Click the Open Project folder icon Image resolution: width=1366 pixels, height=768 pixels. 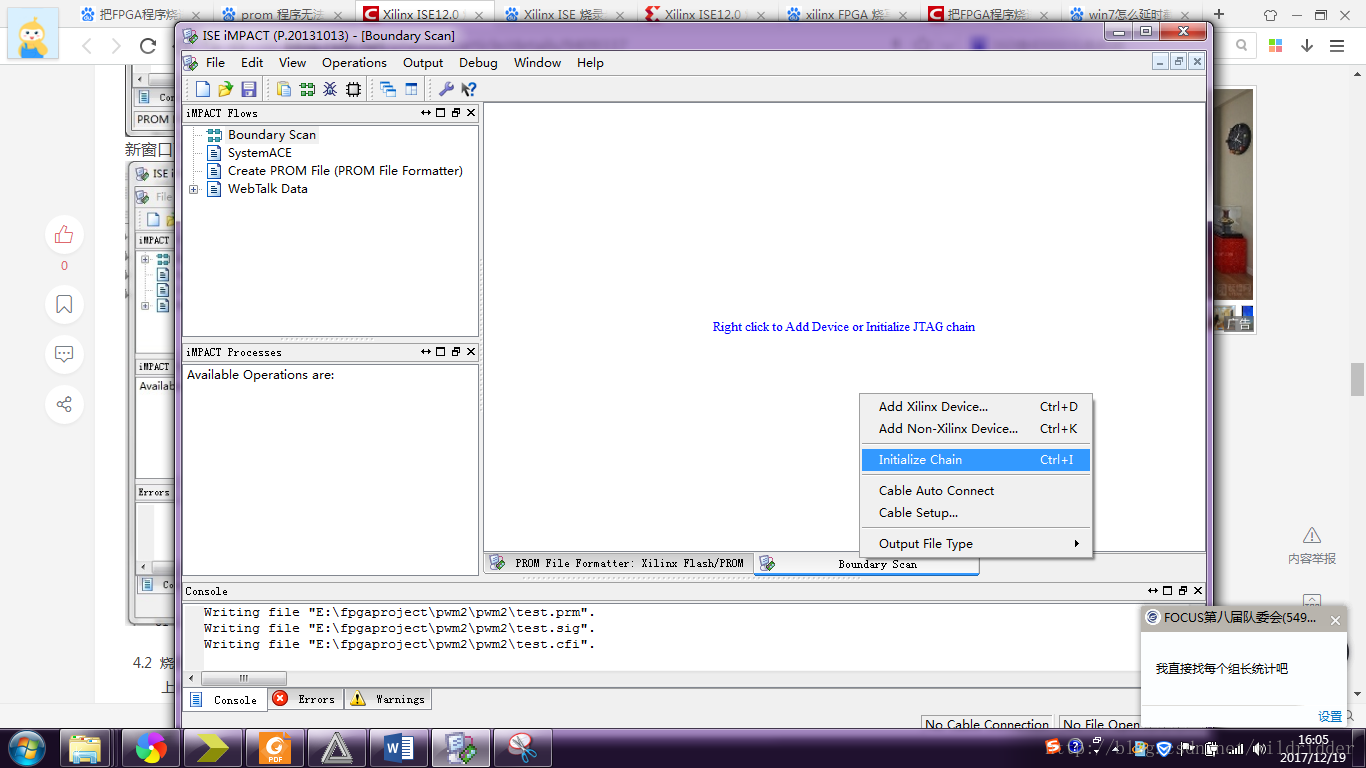[x=226, y=89]
